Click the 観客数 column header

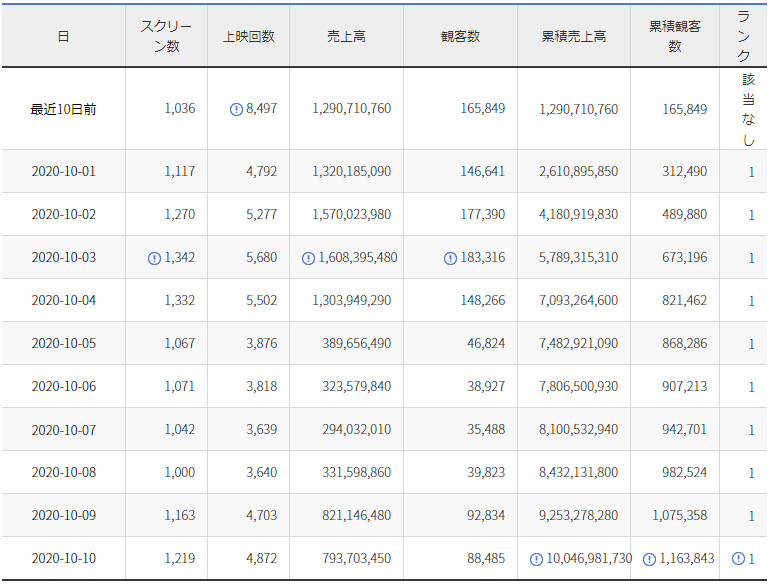(460, 36)
